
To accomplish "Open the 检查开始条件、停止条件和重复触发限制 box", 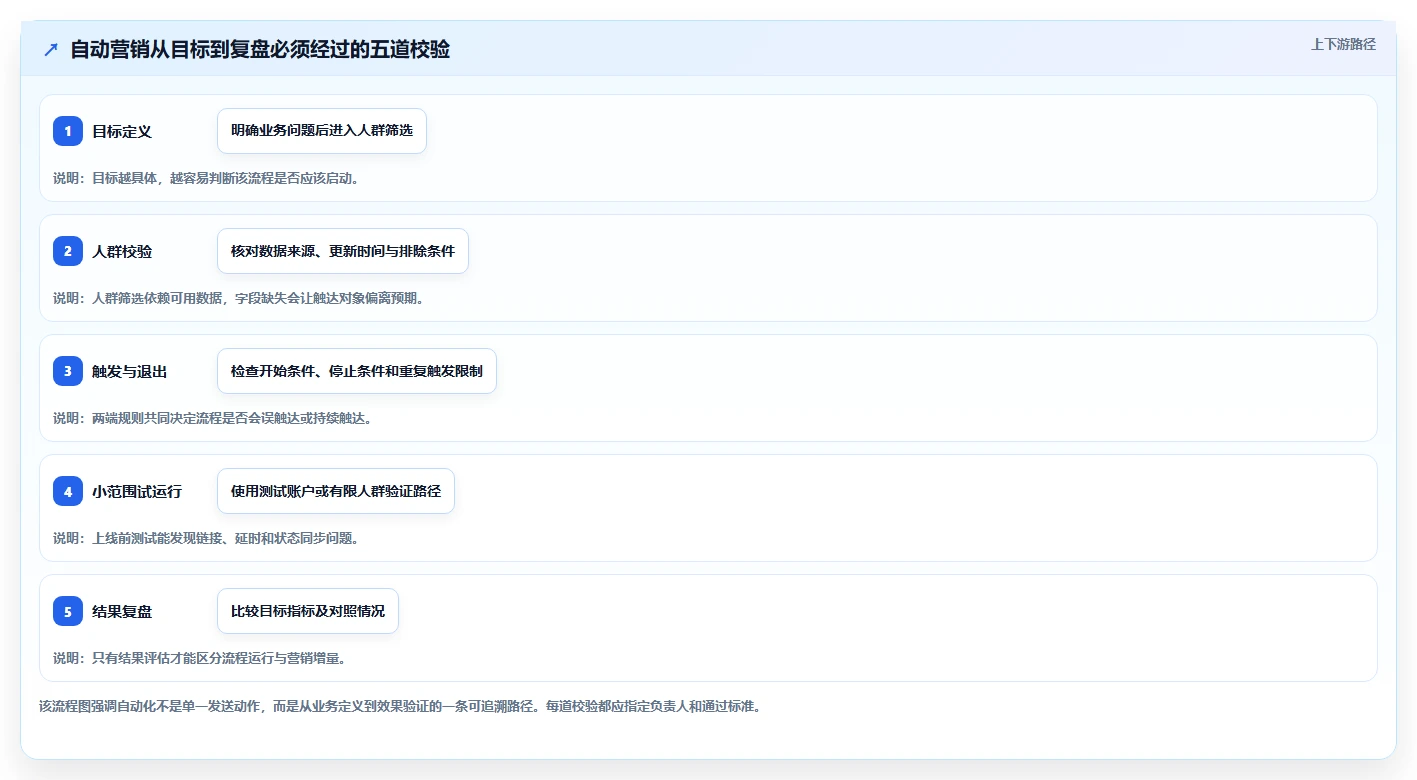I will coord(357,371).
